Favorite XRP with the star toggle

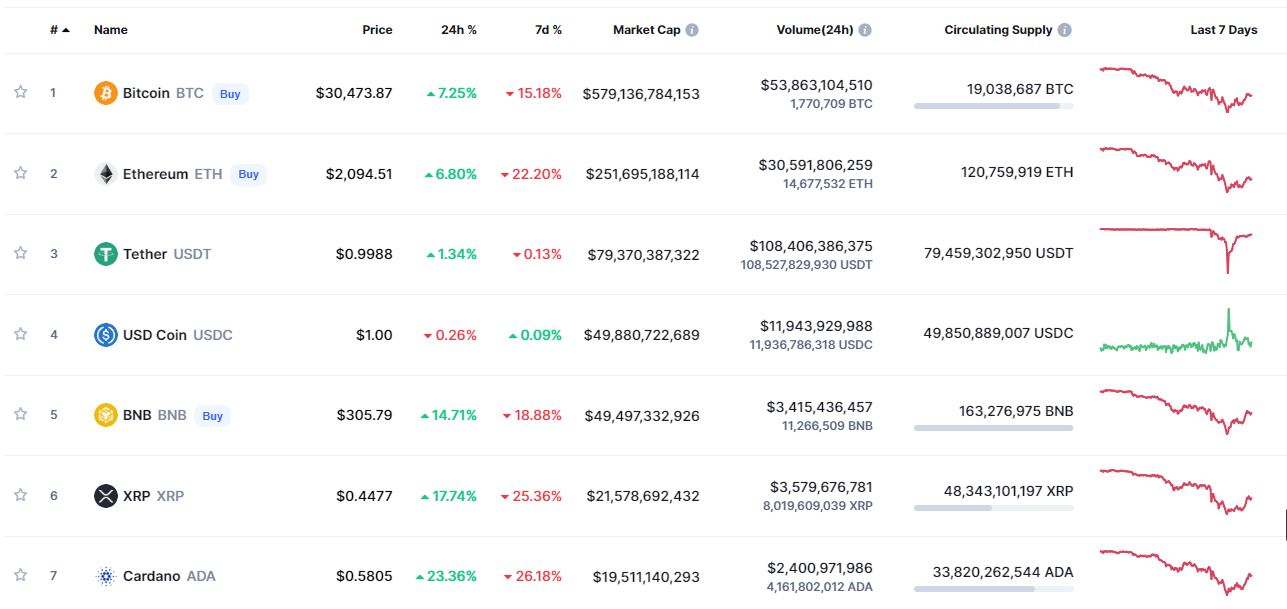coord(20,495)
